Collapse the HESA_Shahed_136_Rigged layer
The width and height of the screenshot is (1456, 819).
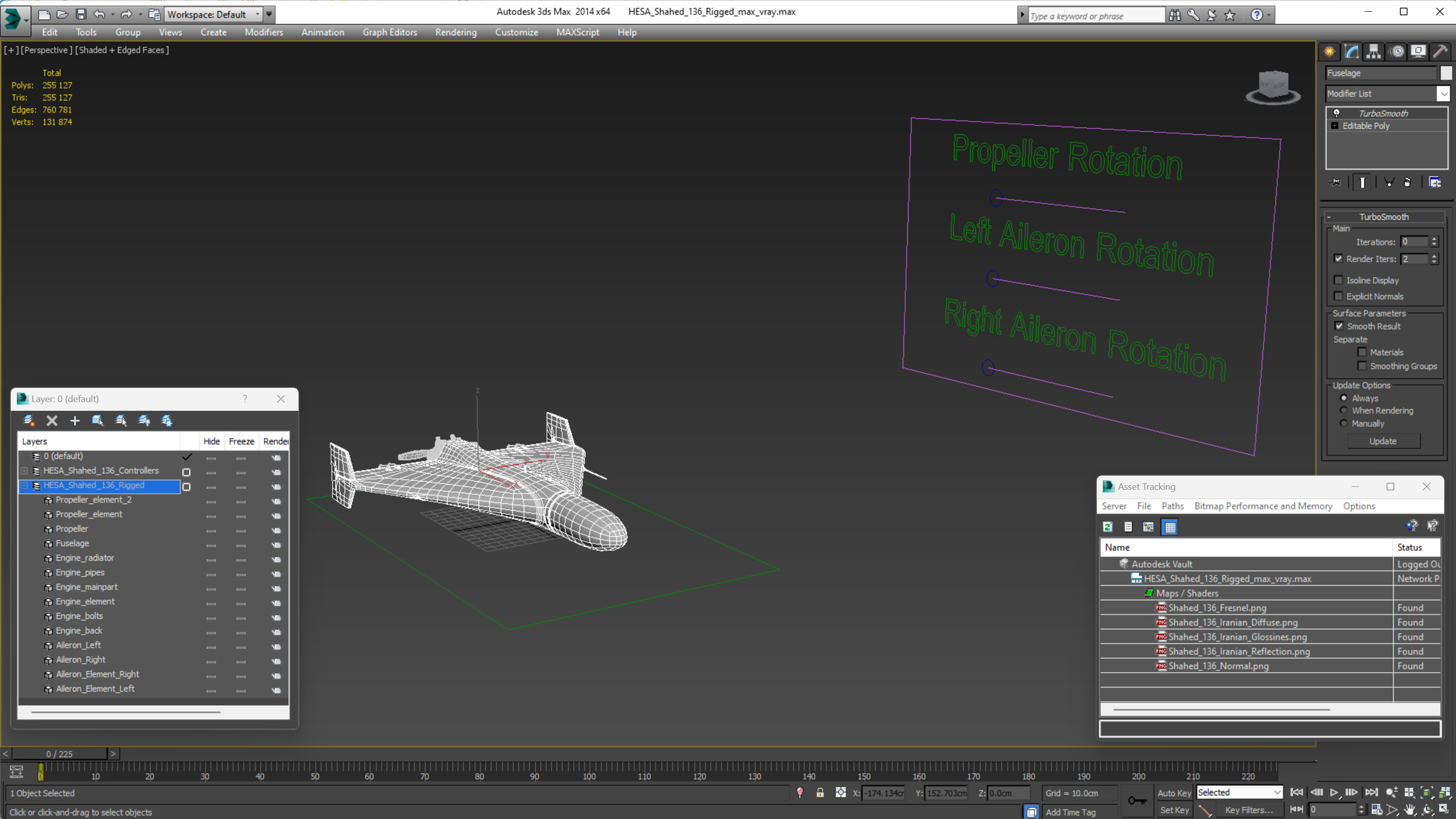coord(24,485)
